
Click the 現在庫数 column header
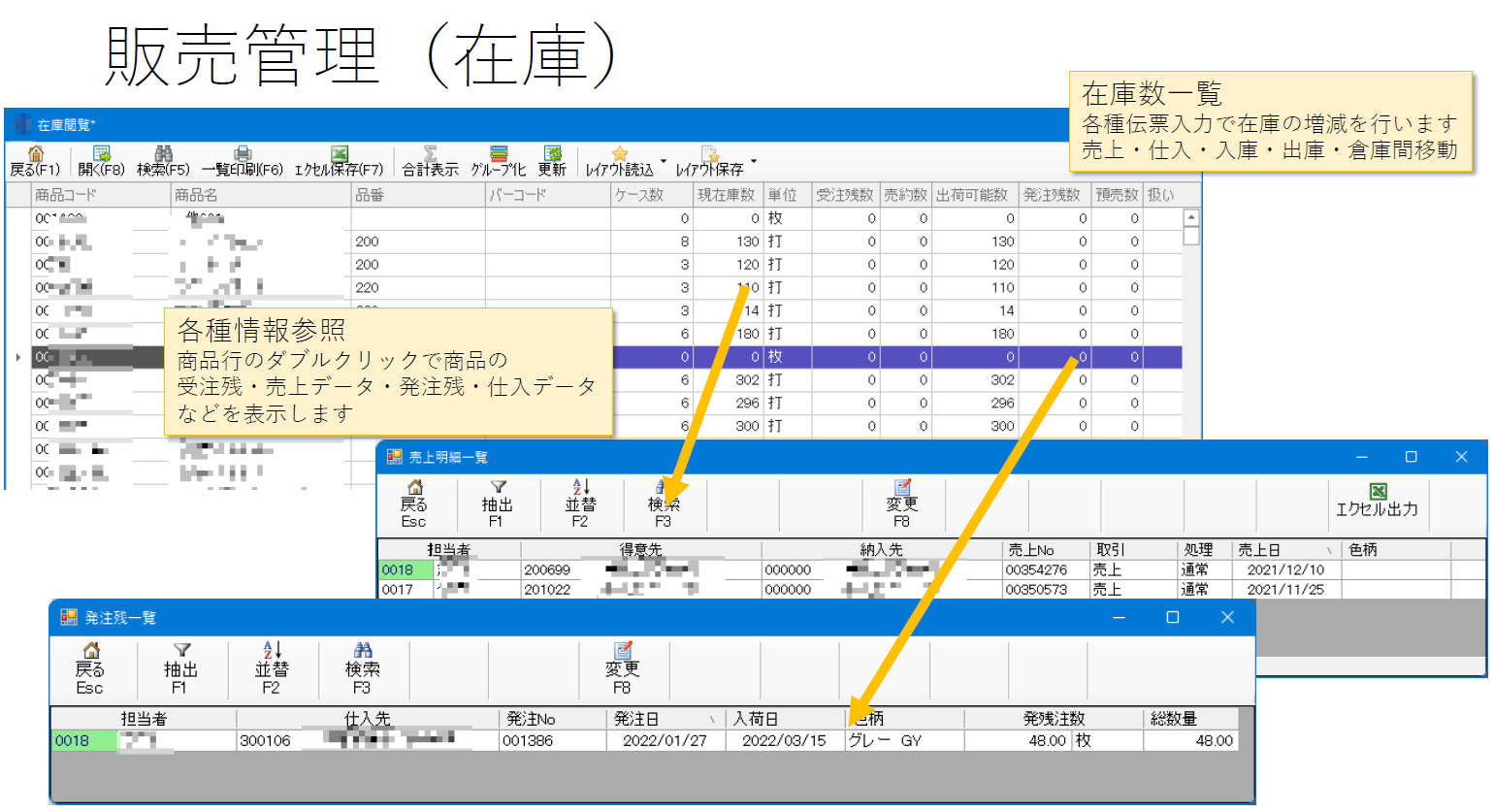click(726, 195)
